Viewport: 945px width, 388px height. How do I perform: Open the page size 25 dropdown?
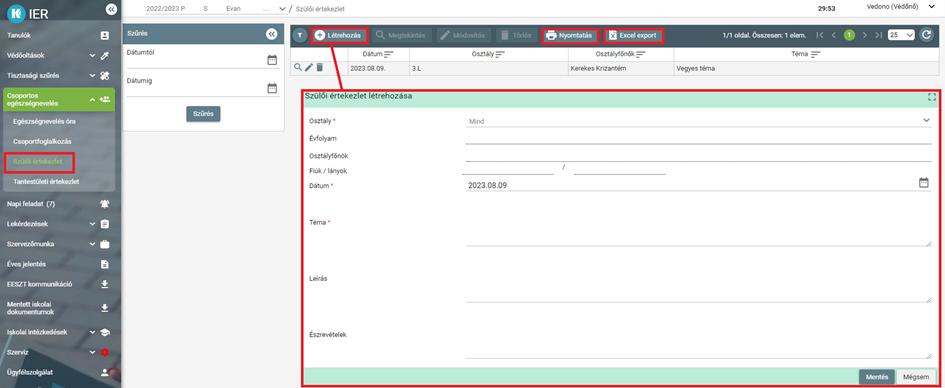pos(901,36)
